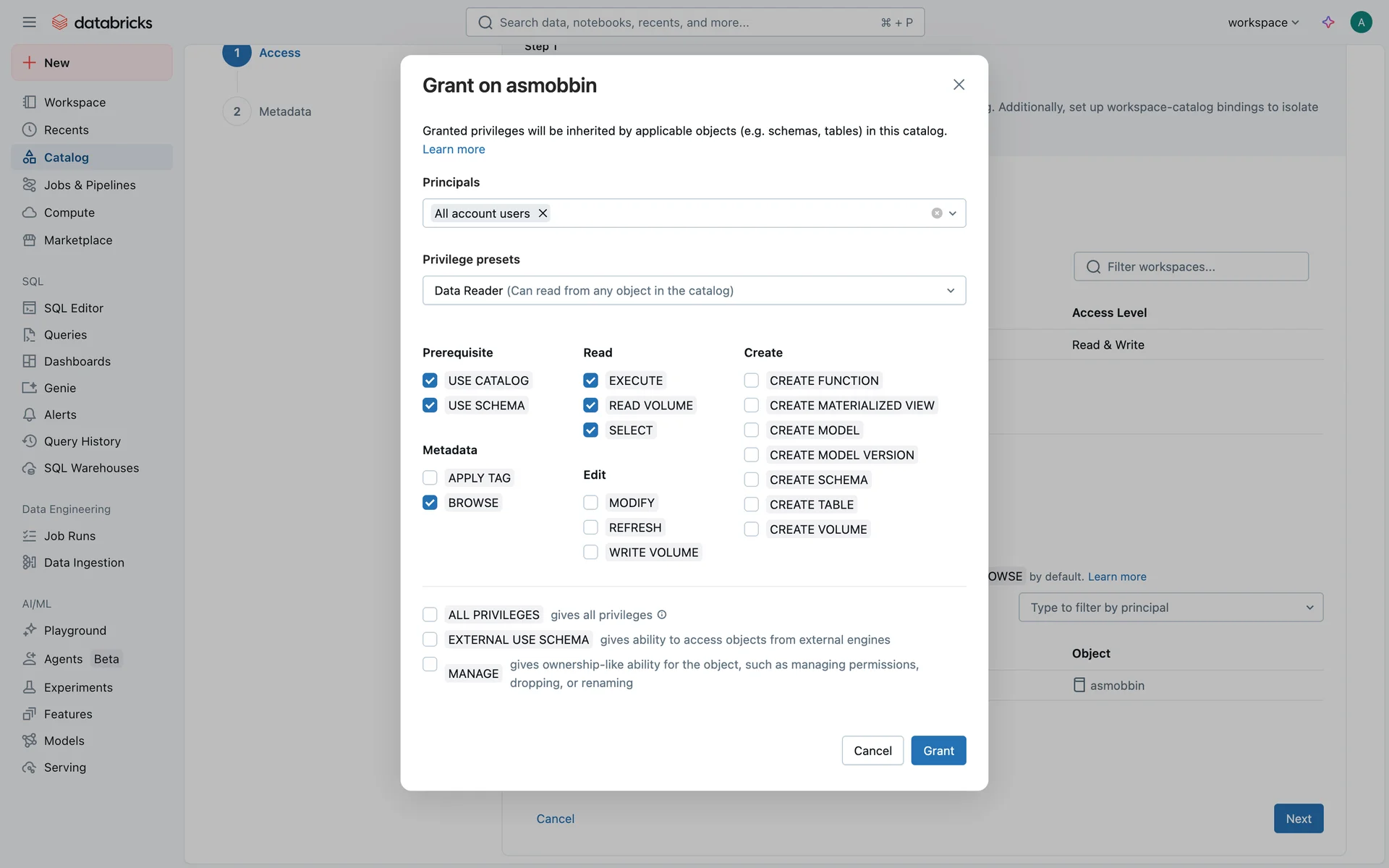Click info icon beside ALL PRIVILEGES

click(662, 615)
